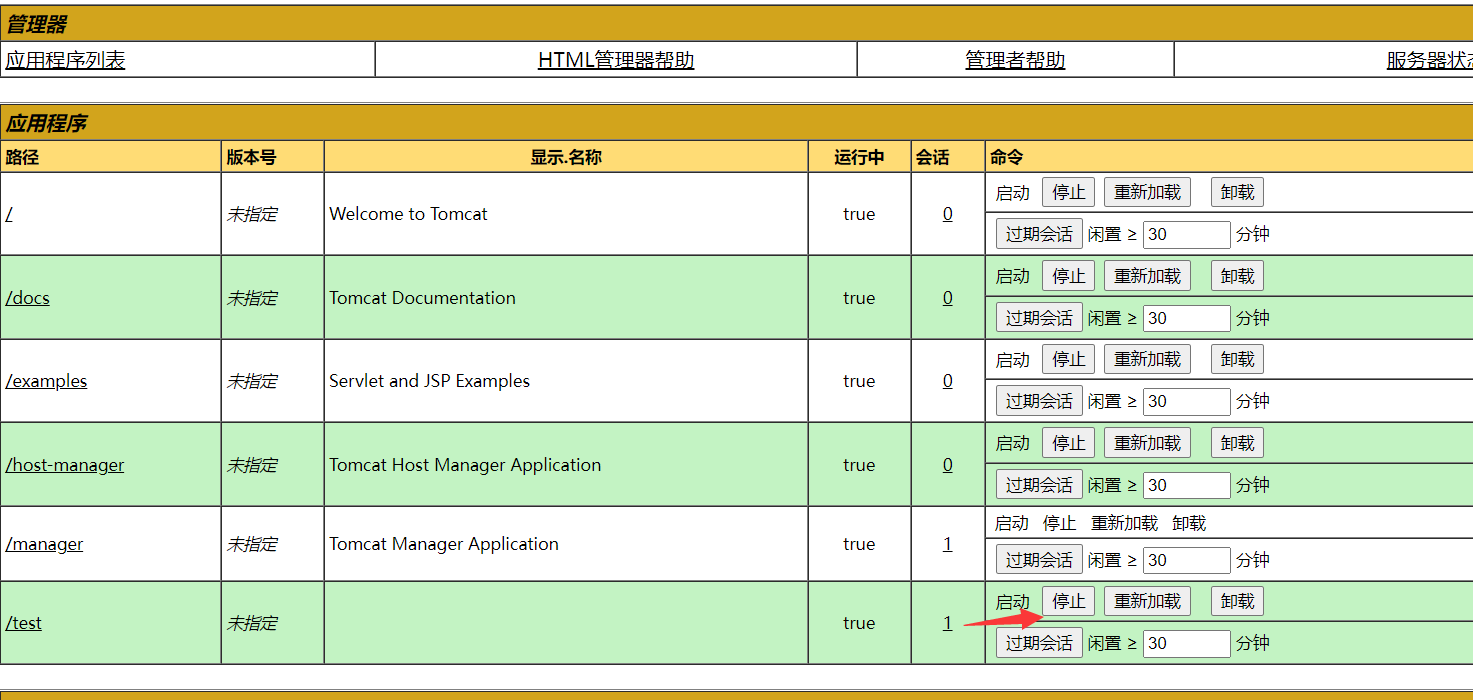The height and width of the screenshot is (700, 1473).
Task: Expire sessions for Servlet and JSP Examples
Action: tap(1039, 401)
